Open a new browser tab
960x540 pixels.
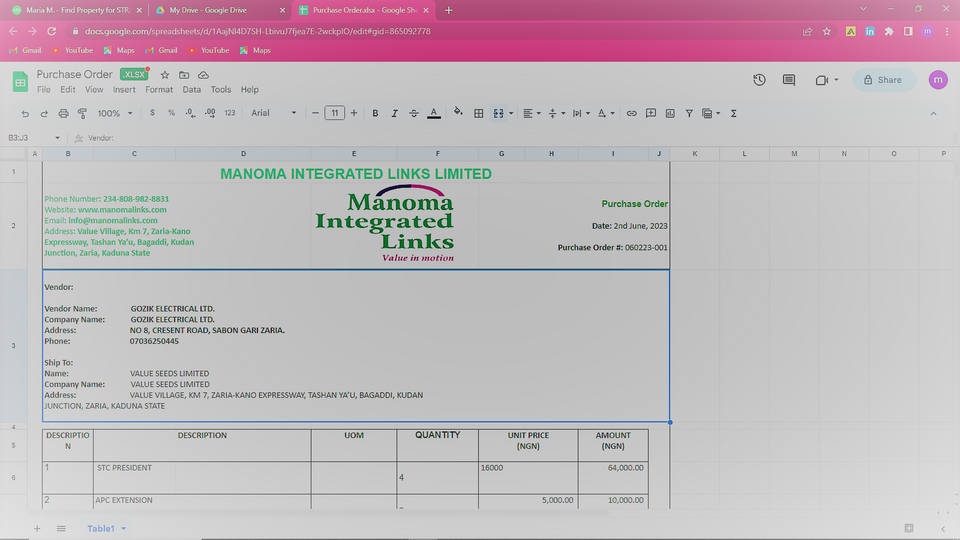point(448,10)
